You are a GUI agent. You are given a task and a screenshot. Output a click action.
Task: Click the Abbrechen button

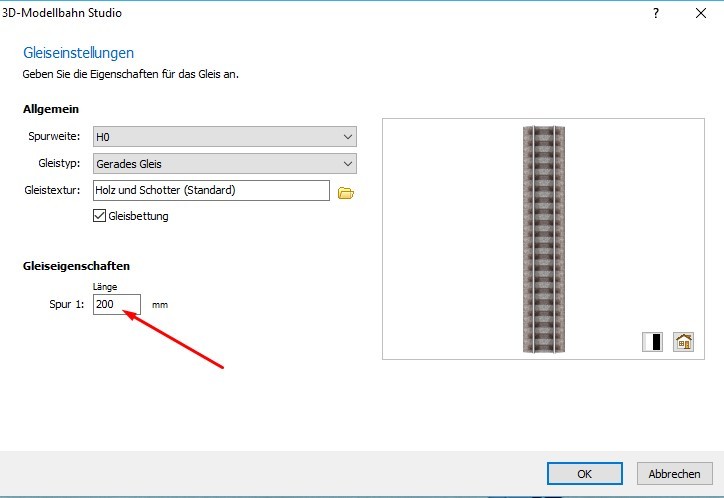click(x=674, y=474)
